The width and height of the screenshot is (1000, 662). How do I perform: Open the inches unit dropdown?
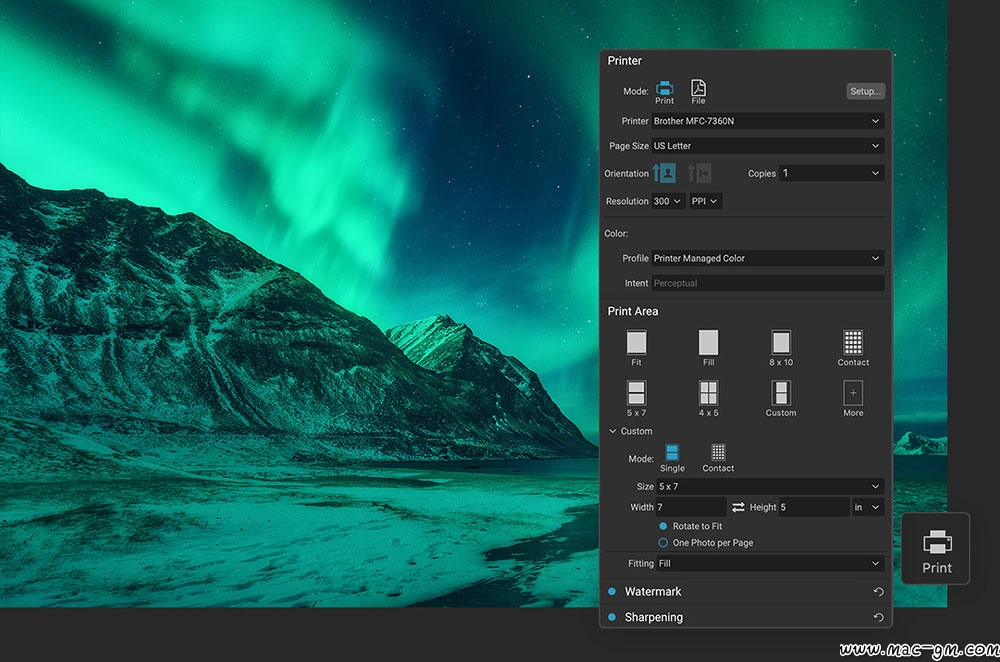pyautogui.click(x=867, y=507)
